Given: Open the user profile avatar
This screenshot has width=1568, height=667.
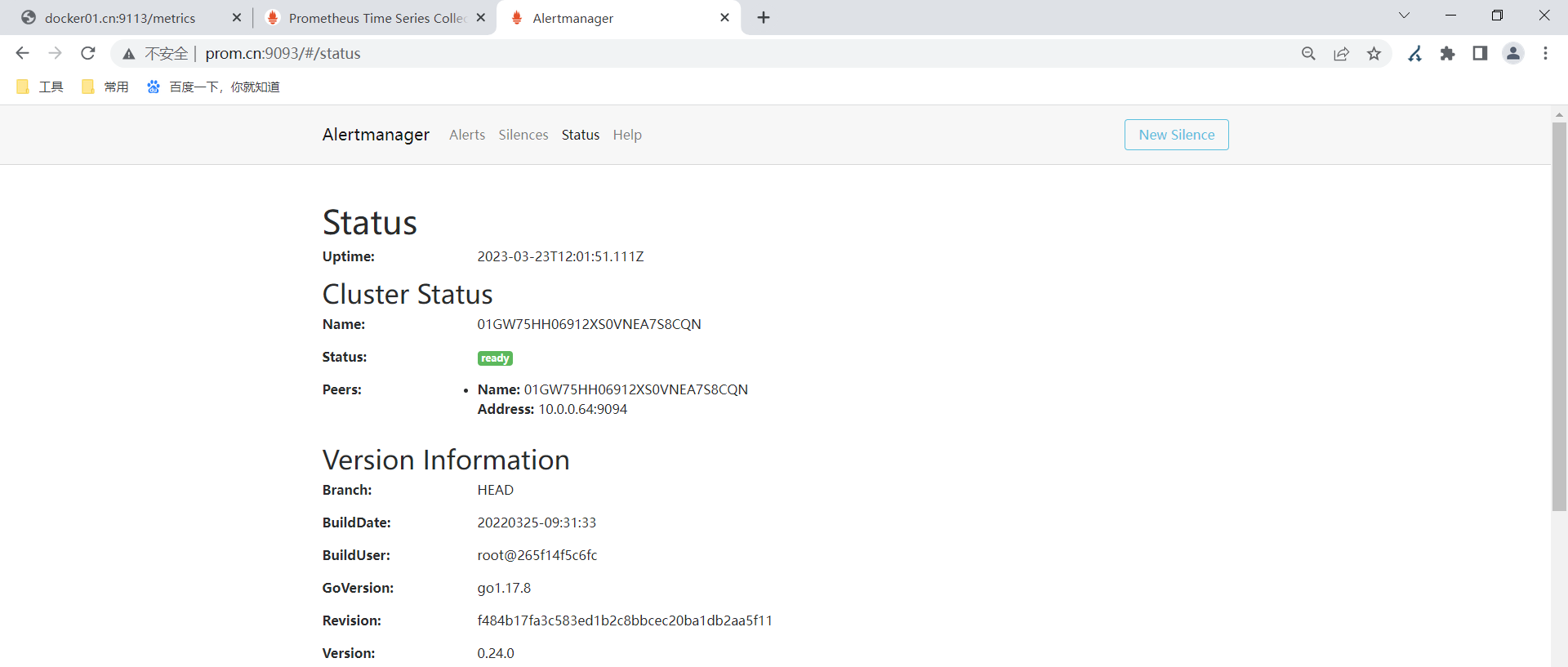Looking at the screenshot, I should 1513,54.
